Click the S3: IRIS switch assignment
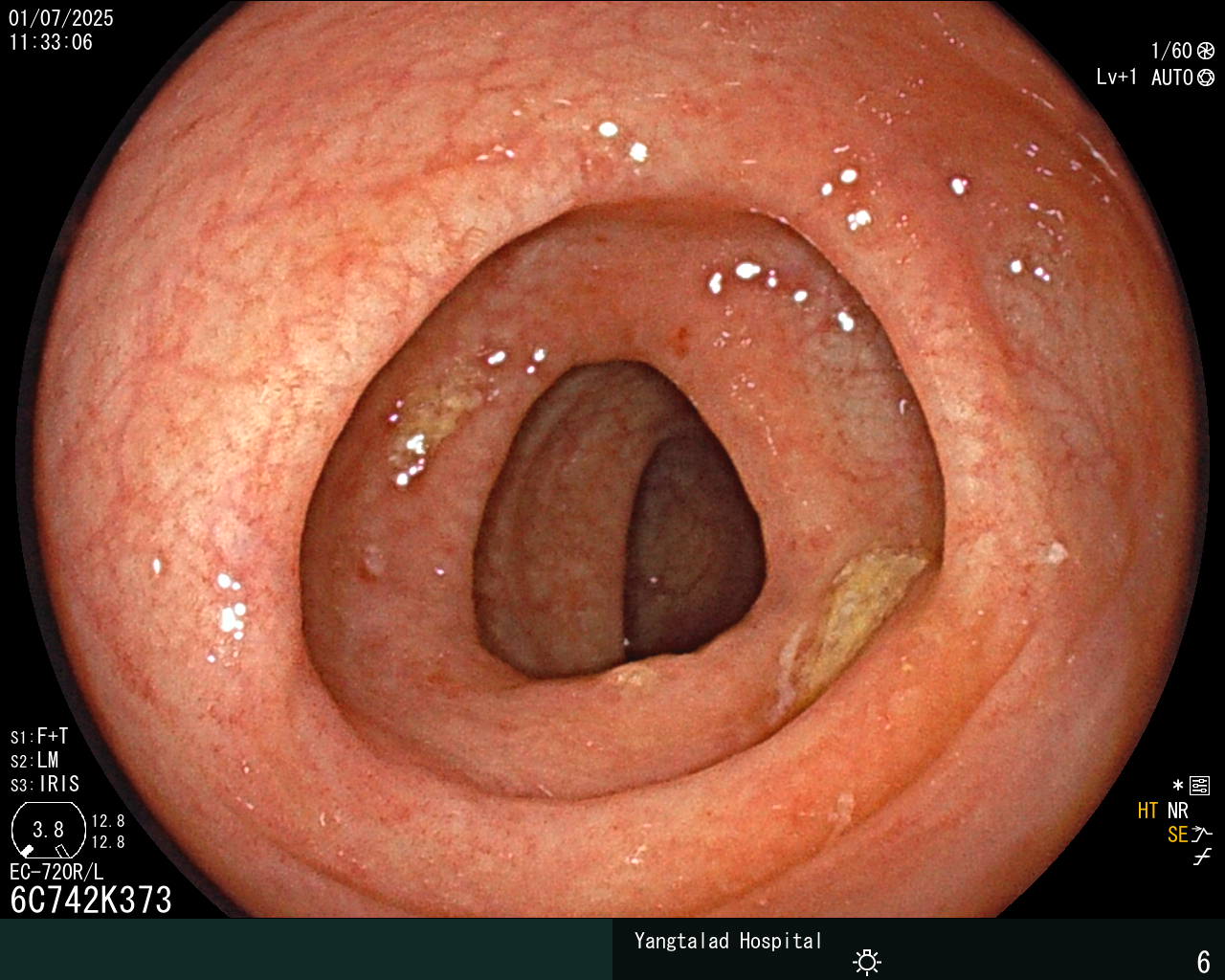This screenshot has width=1225, height=980. tap(45, 785)
